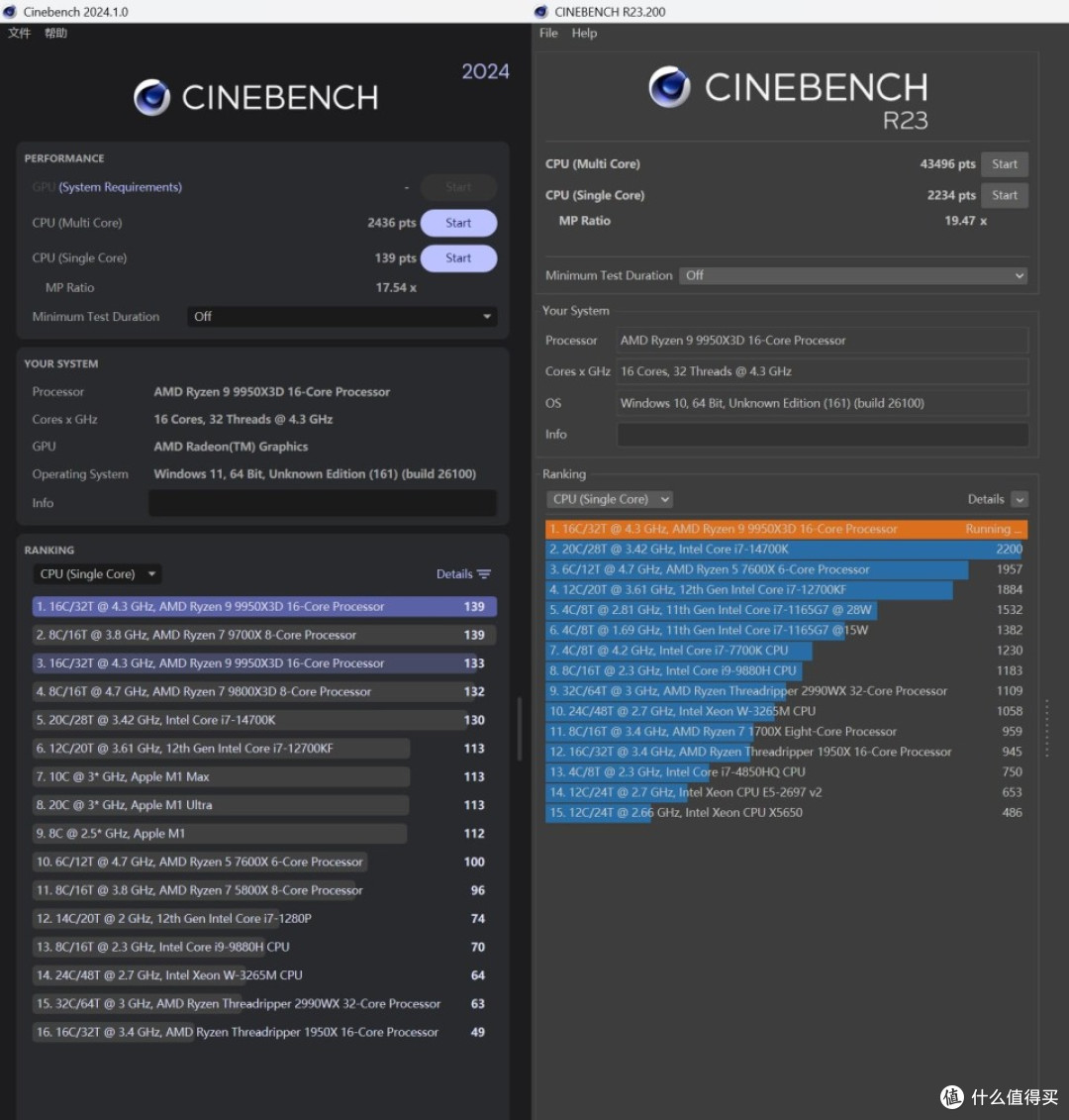Click disabled GPU Start button

click(458, 187)
